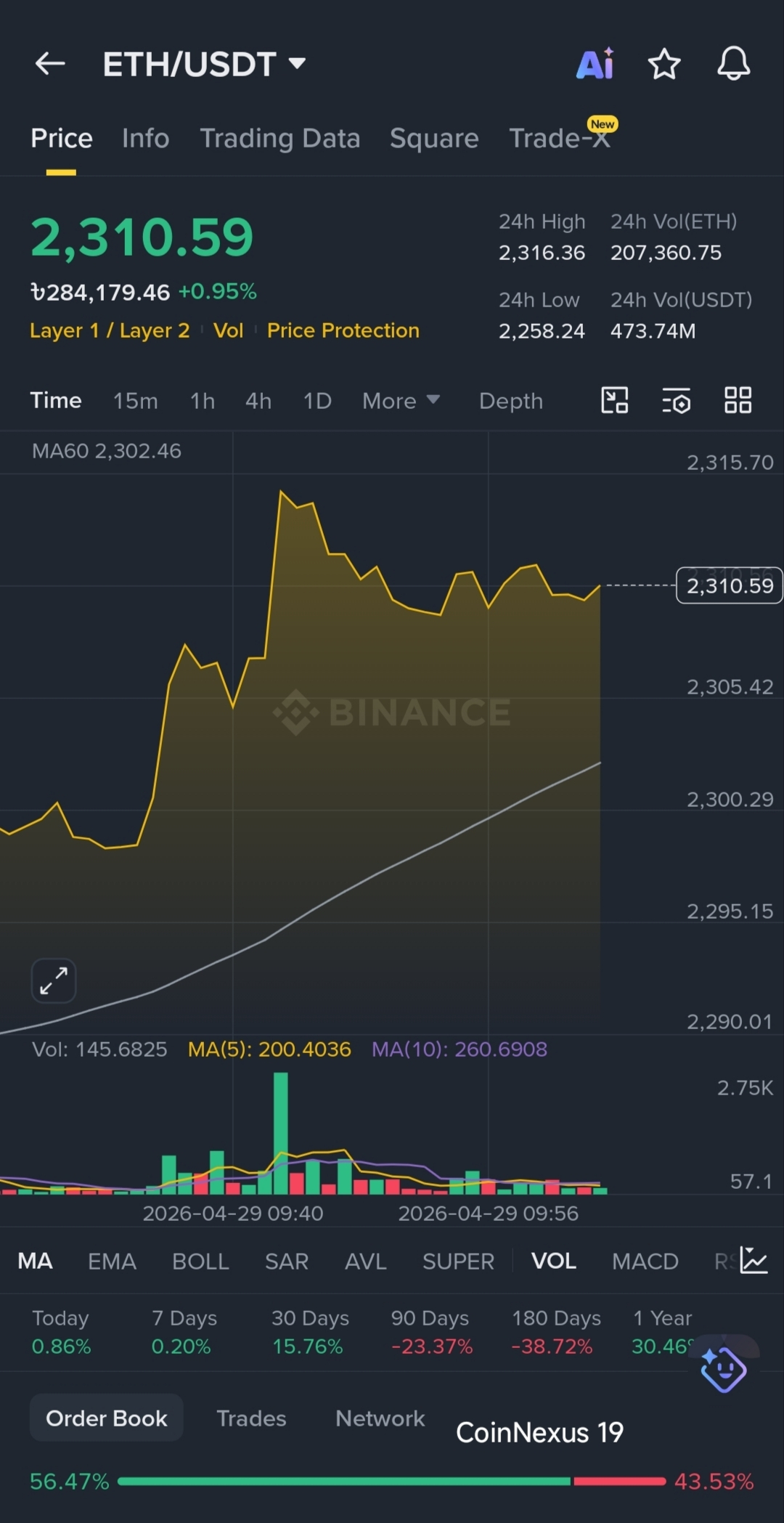The height and width of the screenshot is (1523, 784).
Task: Toggle the BOLL indicator
Action: 200,1262
